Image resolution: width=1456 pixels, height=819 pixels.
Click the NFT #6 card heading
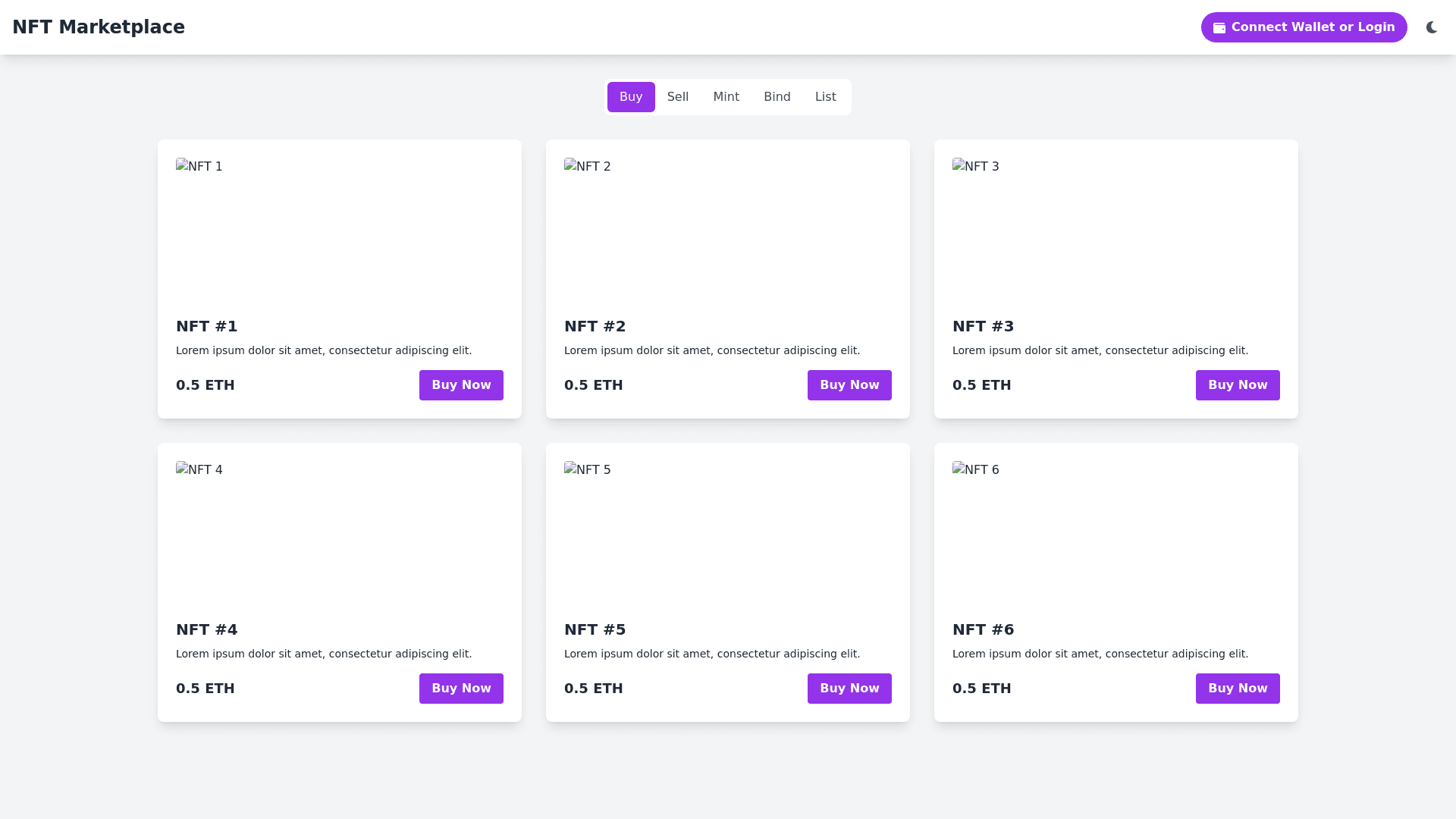coord(983,629)
